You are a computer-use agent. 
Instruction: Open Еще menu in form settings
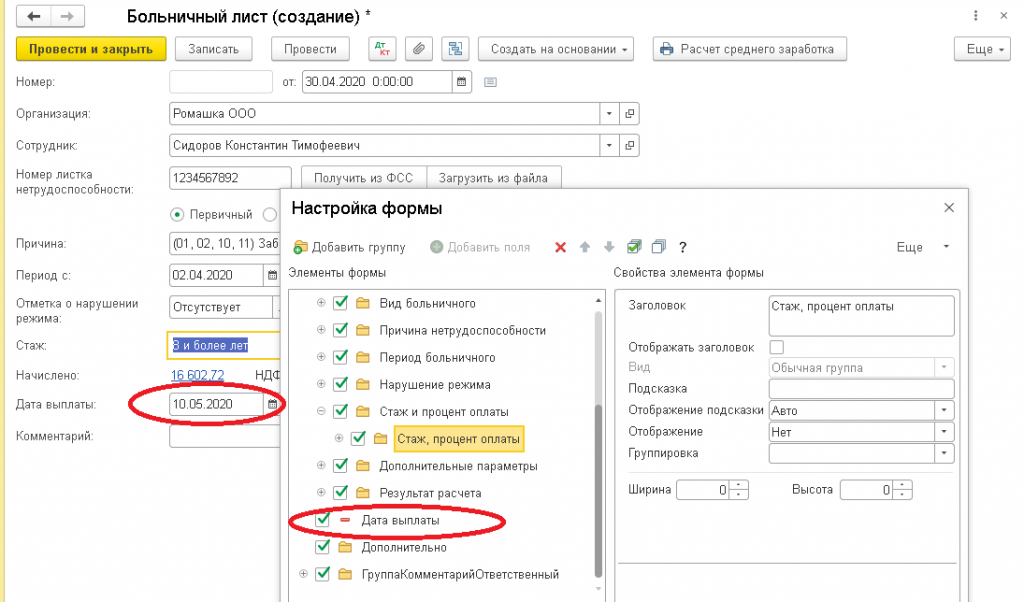coord(923,247)
